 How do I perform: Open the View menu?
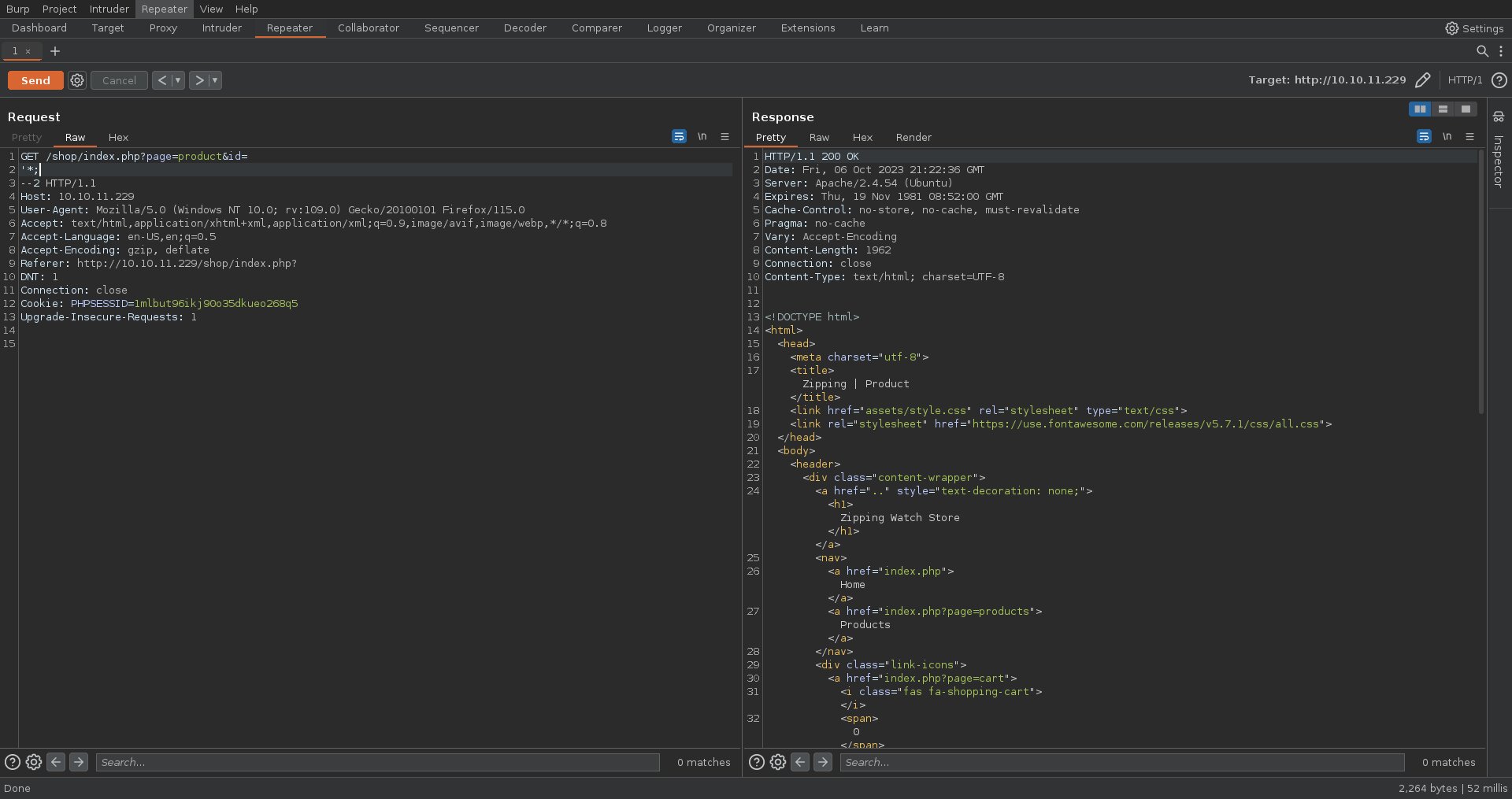(210, 9)
